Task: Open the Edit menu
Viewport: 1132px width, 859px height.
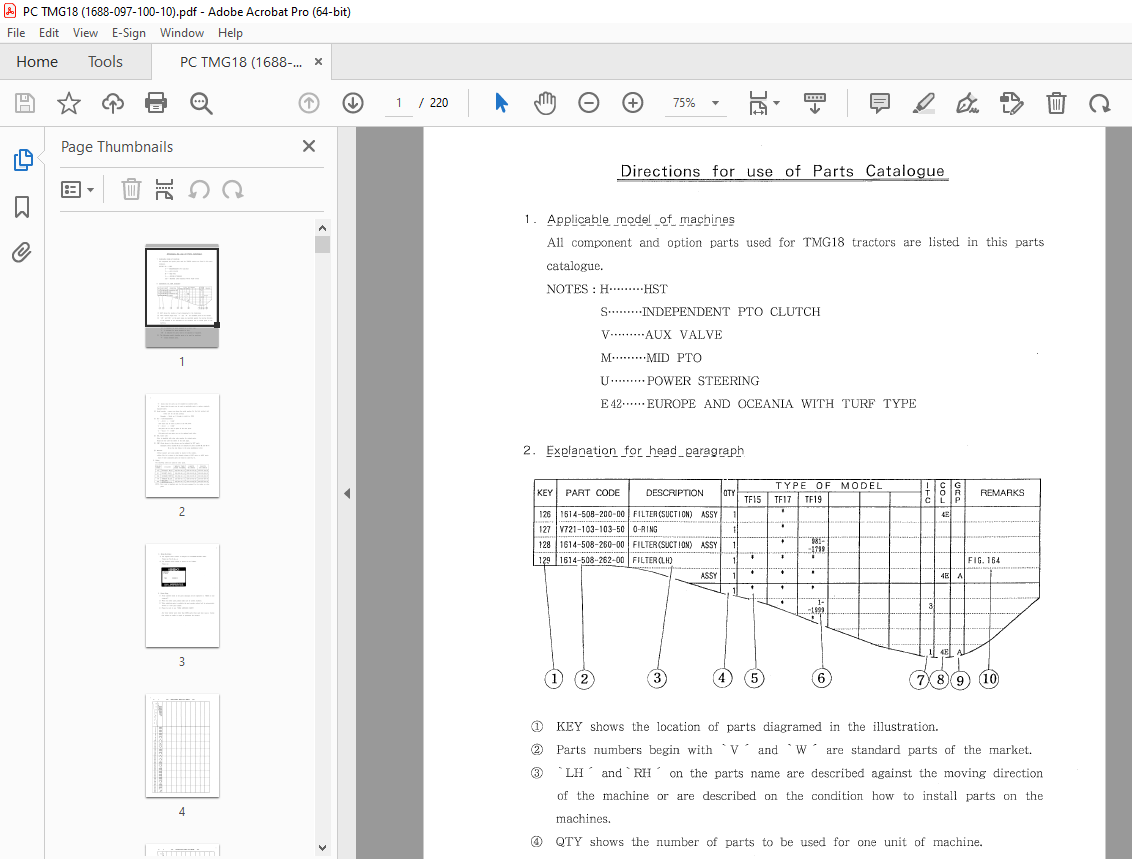Action: click(x=49, y=32)
